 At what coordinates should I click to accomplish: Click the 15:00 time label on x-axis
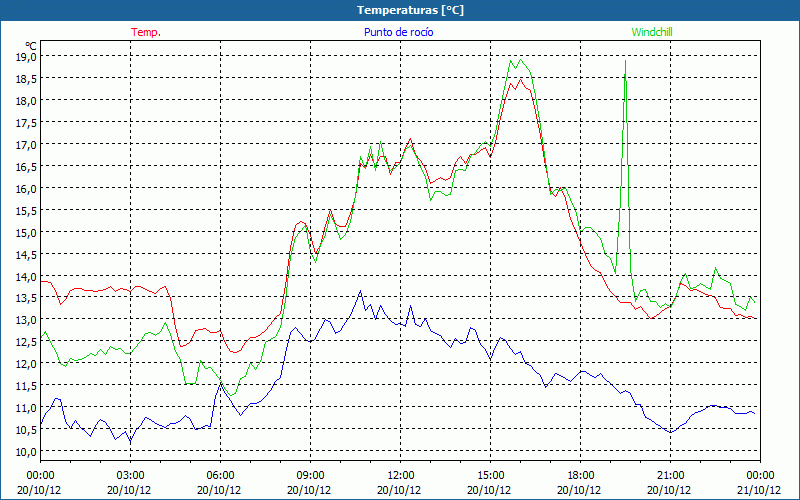(x=490, y=475)
